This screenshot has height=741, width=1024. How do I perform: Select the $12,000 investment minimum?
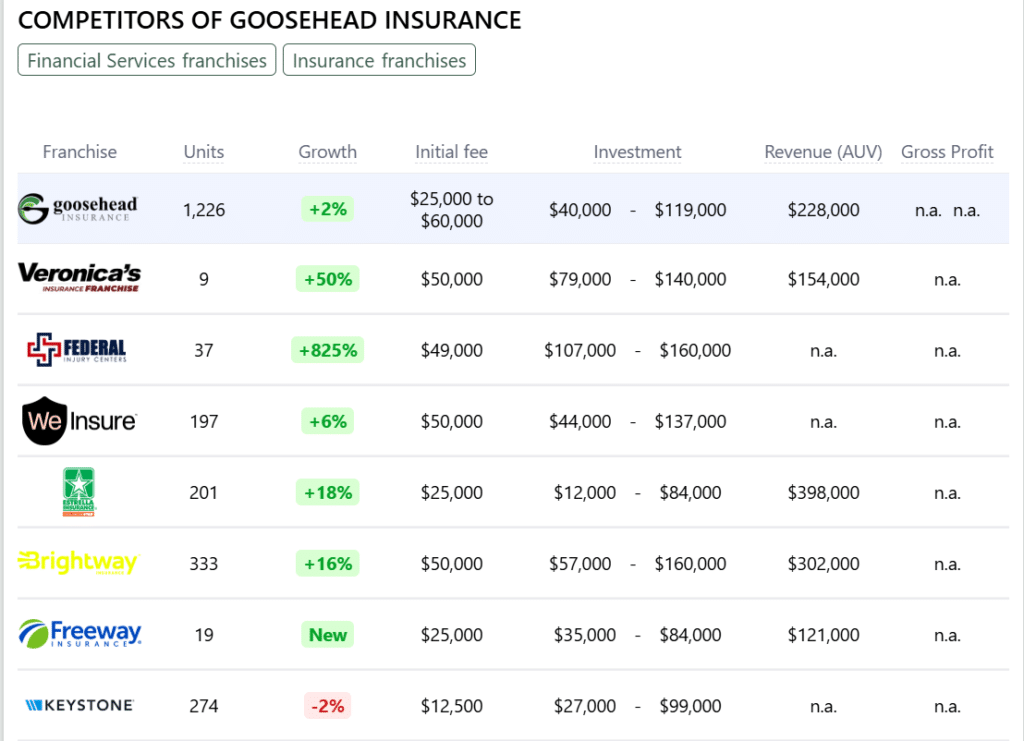584,493
